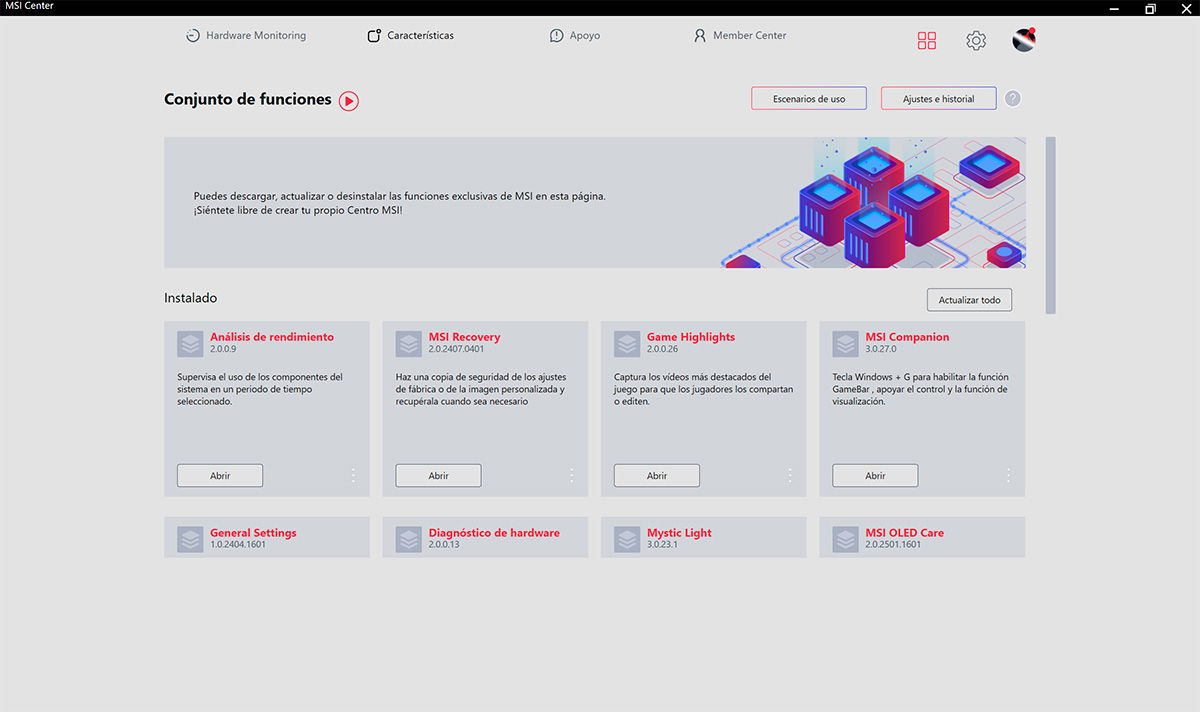Click the Análisis de rendimiento module icon
Image resolution: width=1200 pixels, height=712 pixels.
click(190, 344)
